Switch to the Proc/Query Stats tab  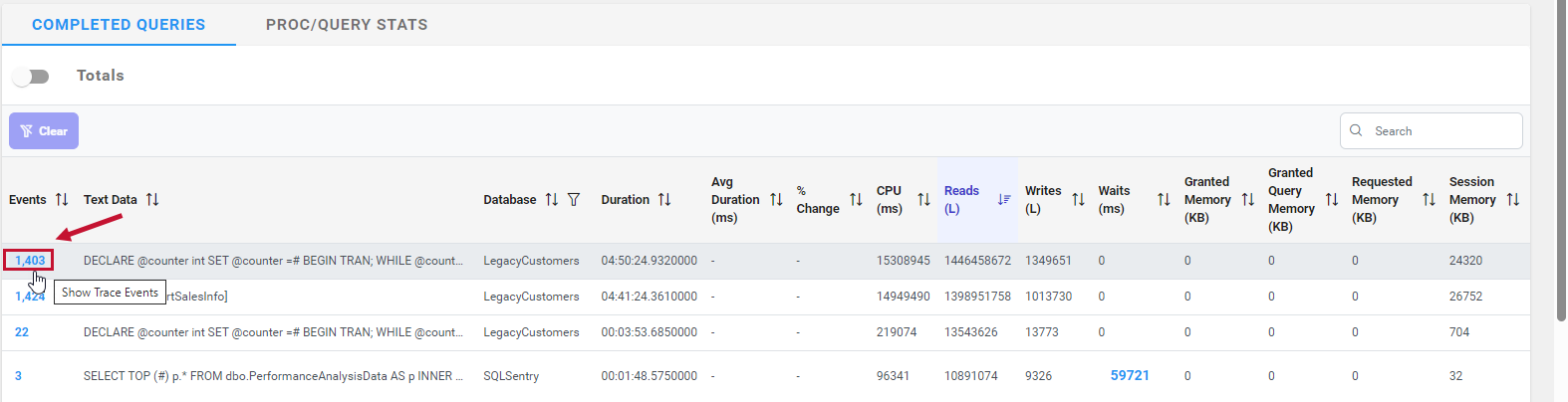point(347,25)
